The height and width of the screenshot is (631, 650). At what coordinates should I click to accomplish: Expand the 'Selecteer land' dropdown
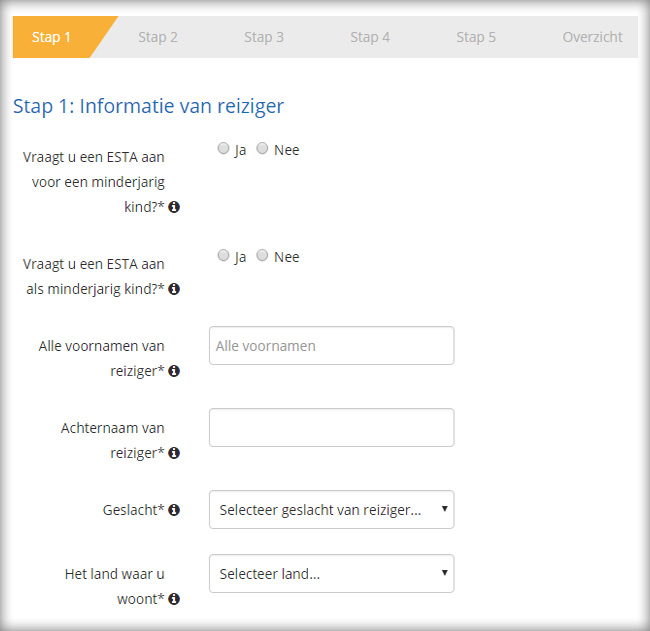click(331, 574)
